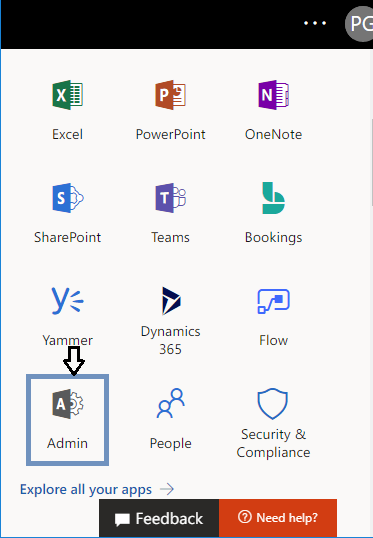This screenshot has width=373, height=538.
Task: Launch Microsoft Teams icon
Action: [x=171, y=198]
